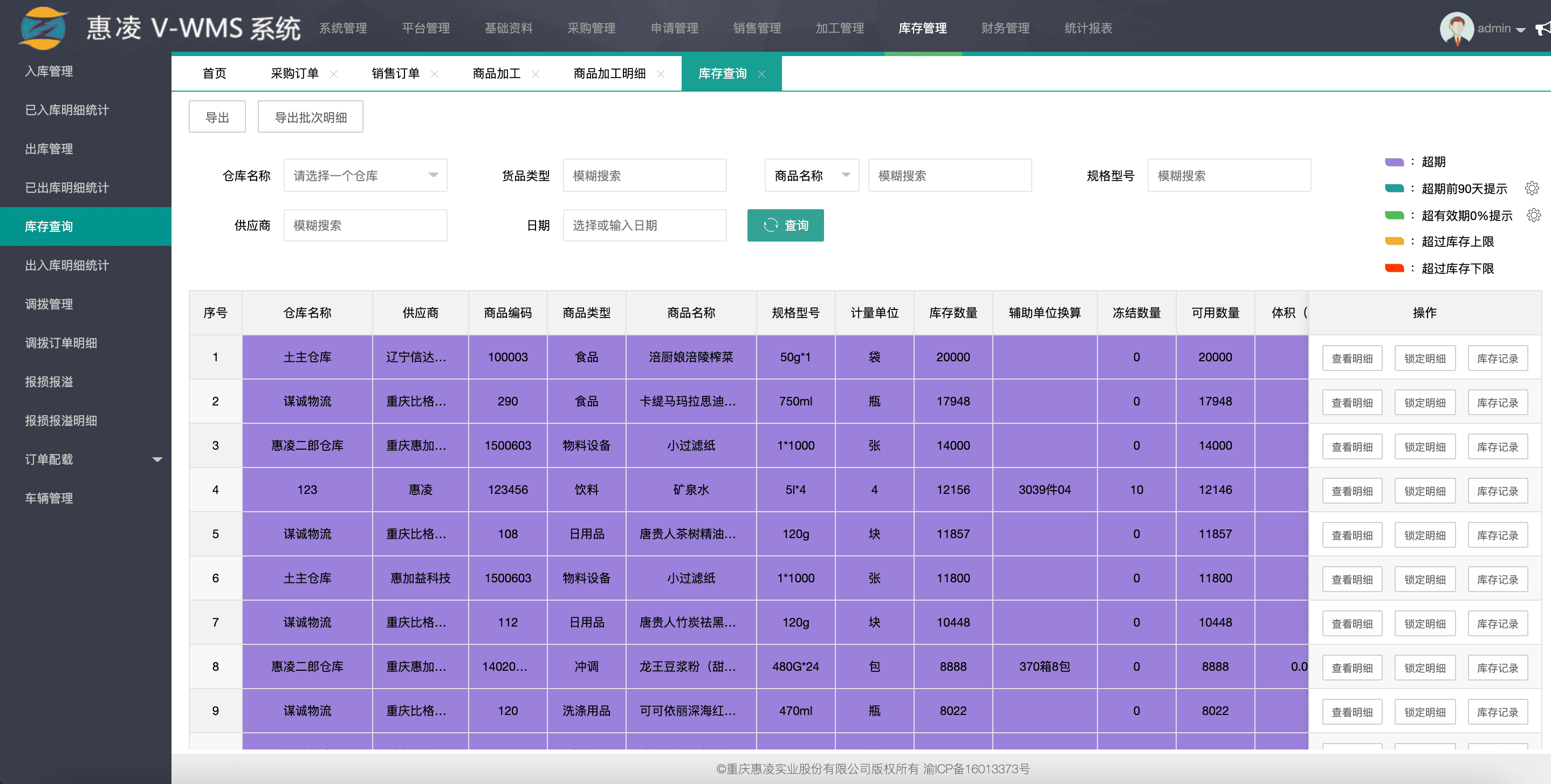
Task: Click the 惠凌 V-WMS logo icon
Action: coord(43,28)
